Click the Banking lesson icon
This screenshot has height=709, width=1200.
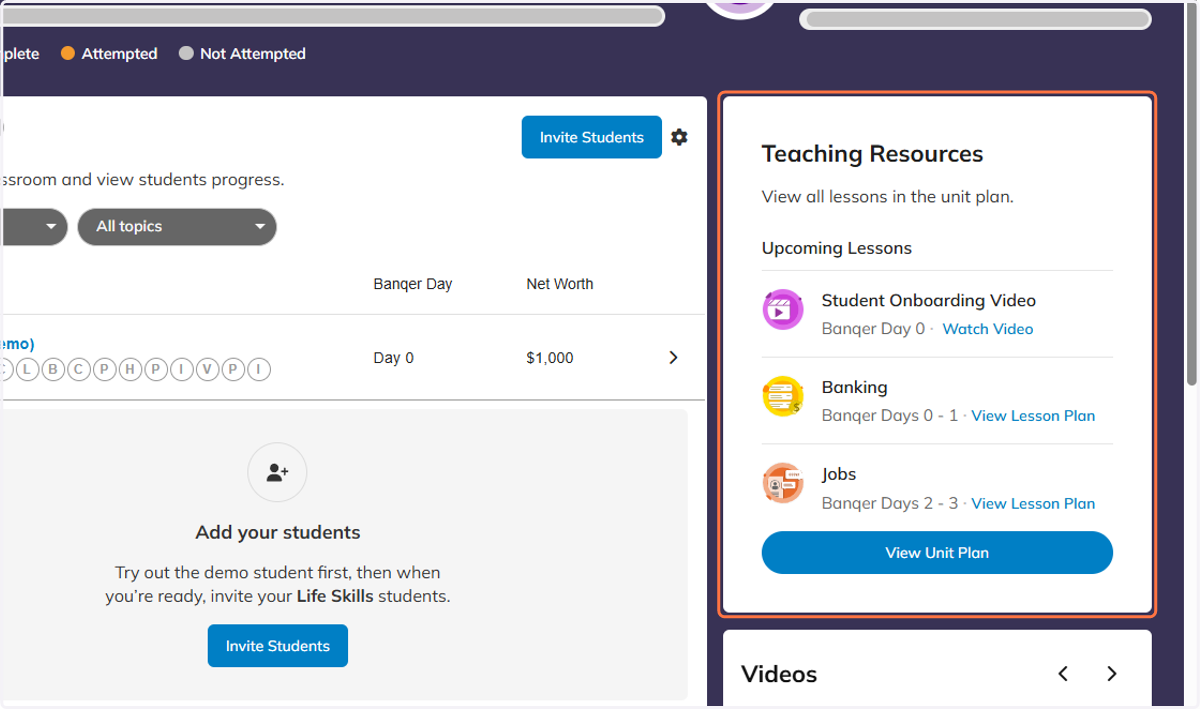[782, 397]
